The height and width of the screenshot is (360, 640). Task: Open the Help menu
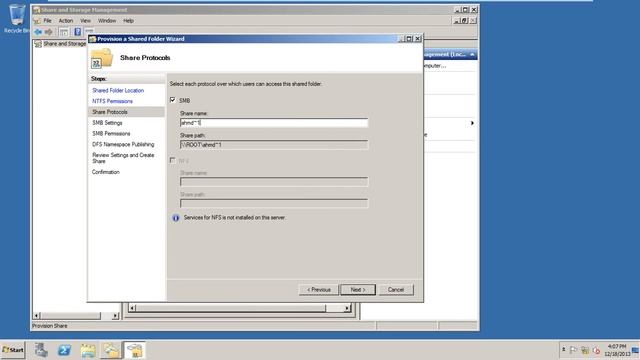128,20
